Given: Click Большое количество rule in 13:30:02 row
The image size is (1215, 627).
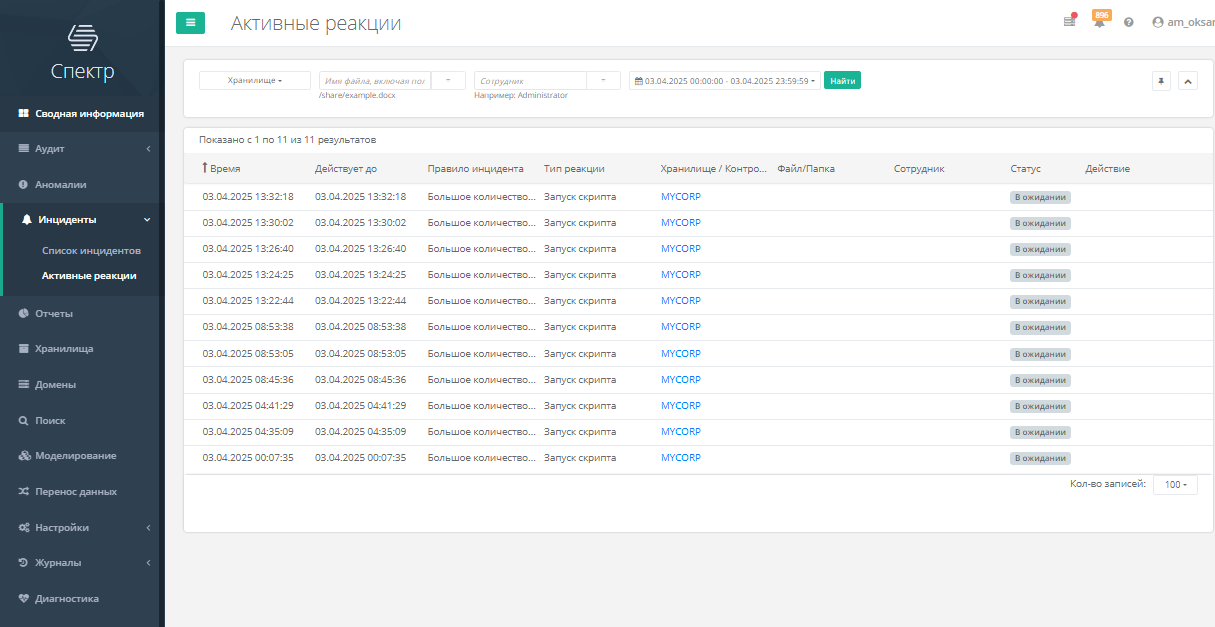Looking at the screenshot, I should (x=482, y=223).
